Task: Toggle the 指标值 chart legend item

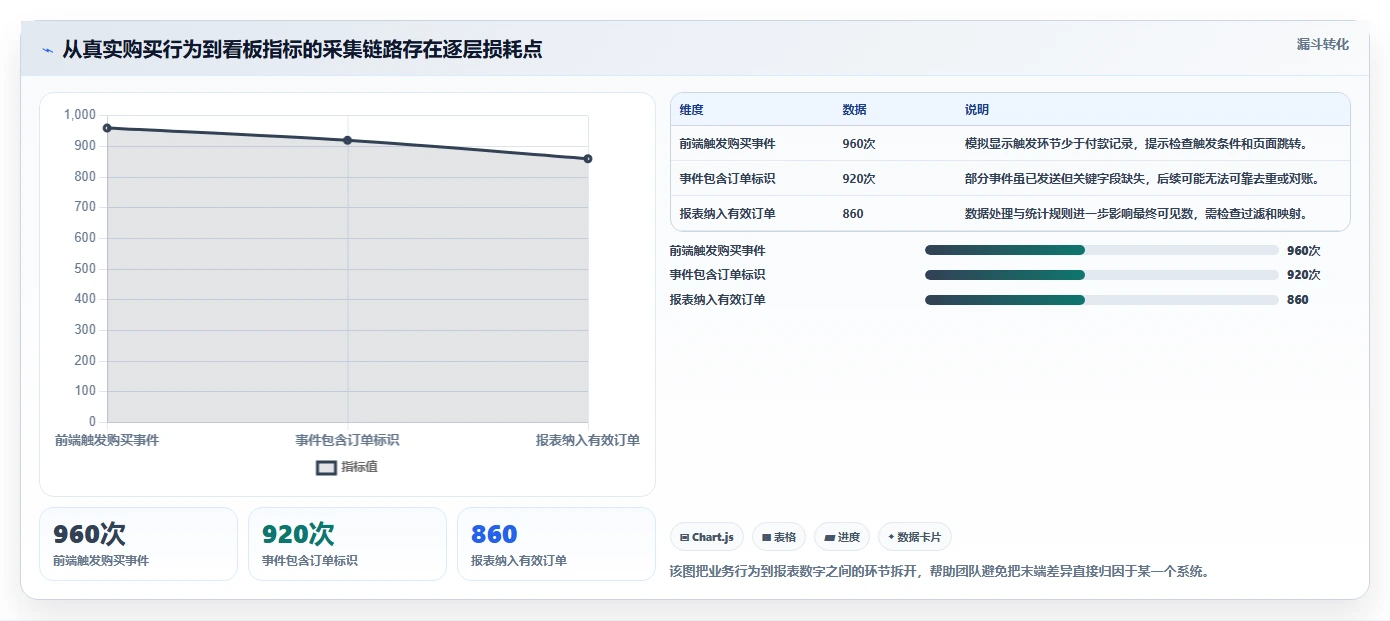Action: [347, 467]
